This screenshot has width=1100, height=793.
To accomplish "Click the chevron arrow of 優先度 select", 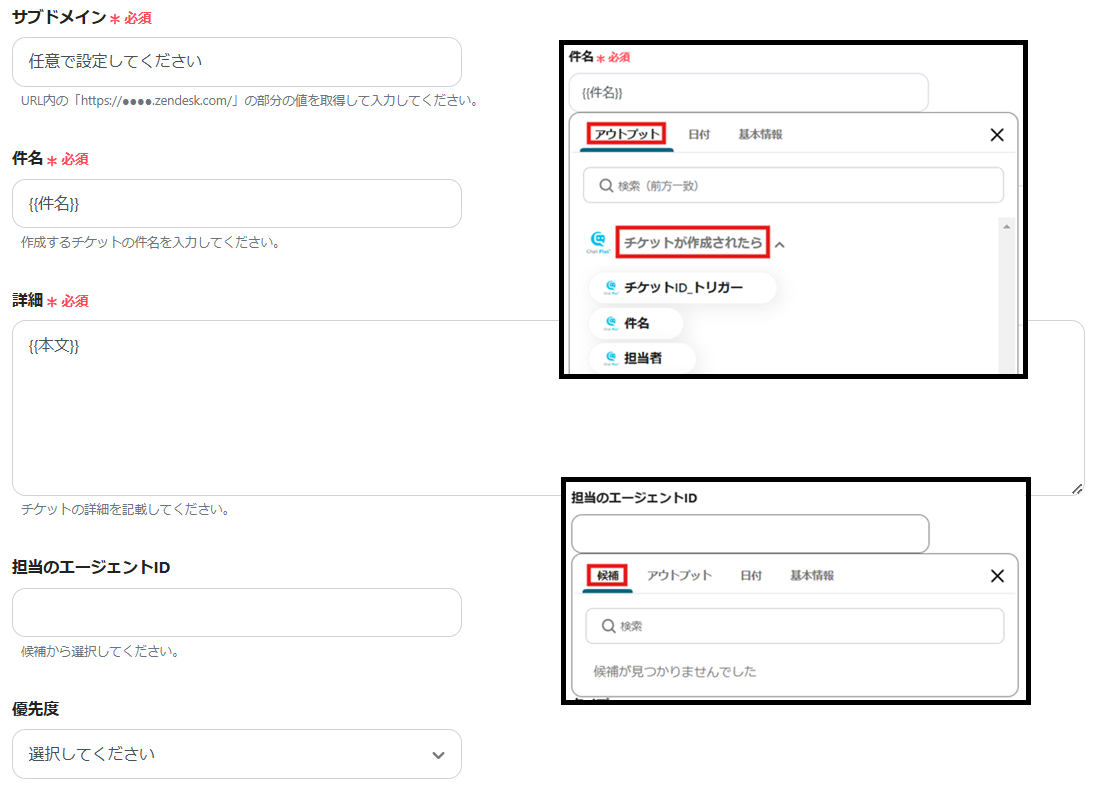I will (438, 755).
